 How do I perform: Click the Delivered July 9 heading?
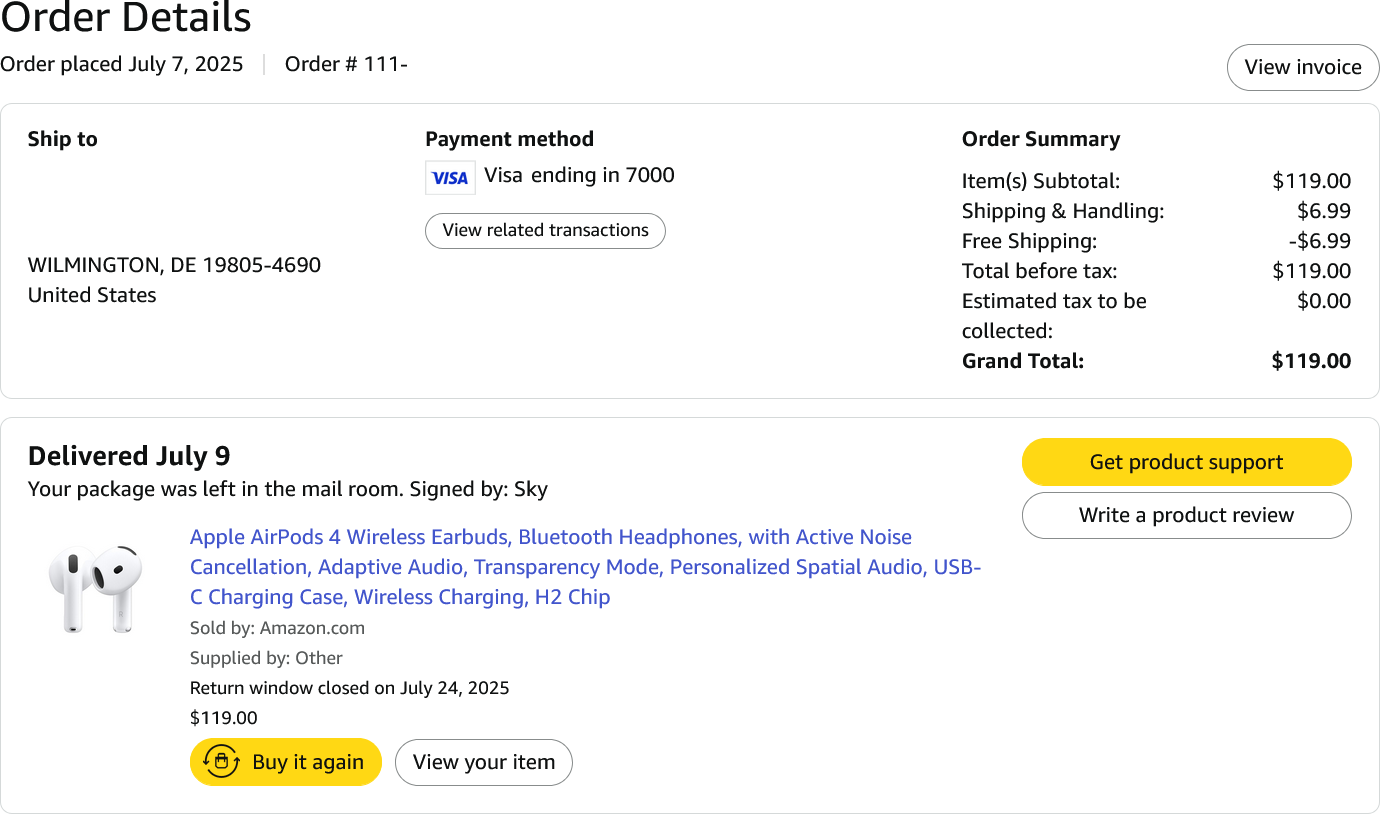pyautogui.click(x=129, y=456)
